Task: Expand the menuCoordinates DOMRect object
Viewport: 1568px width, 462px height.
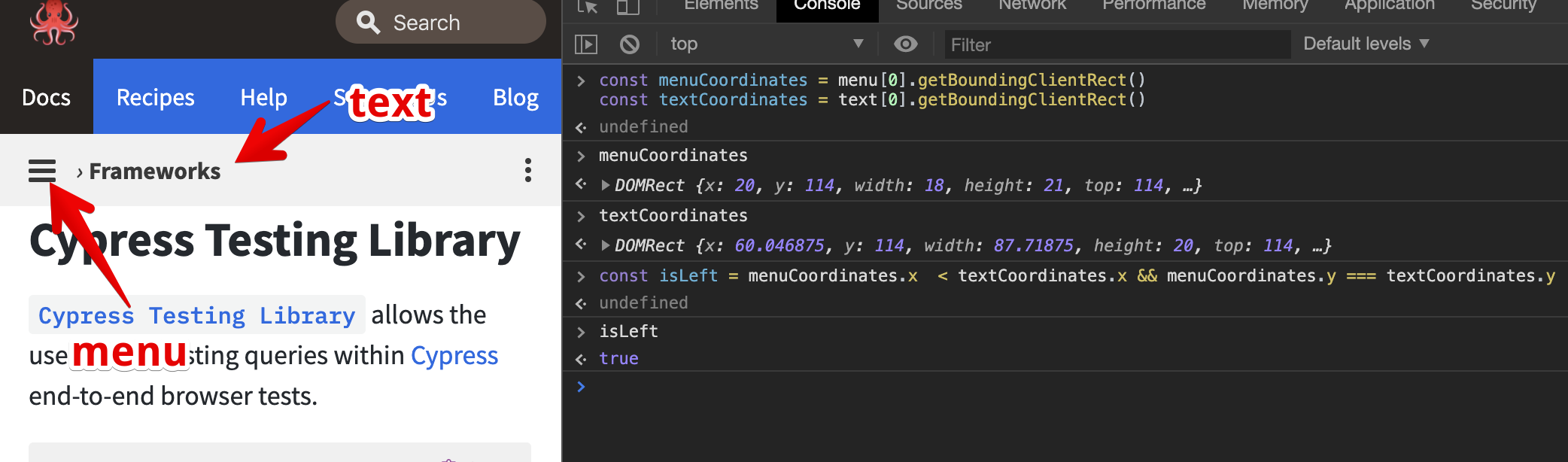Action: (x=605, y=185)
